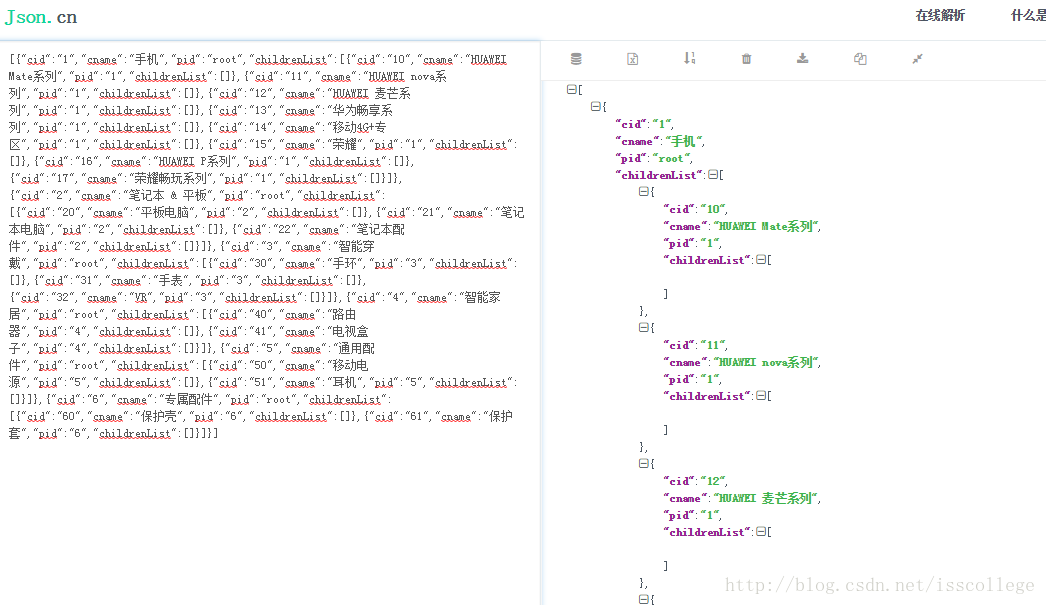Click the compress collapse arrows icon
The width and height of the screenshot is (1046, 605).
point(917,59)
